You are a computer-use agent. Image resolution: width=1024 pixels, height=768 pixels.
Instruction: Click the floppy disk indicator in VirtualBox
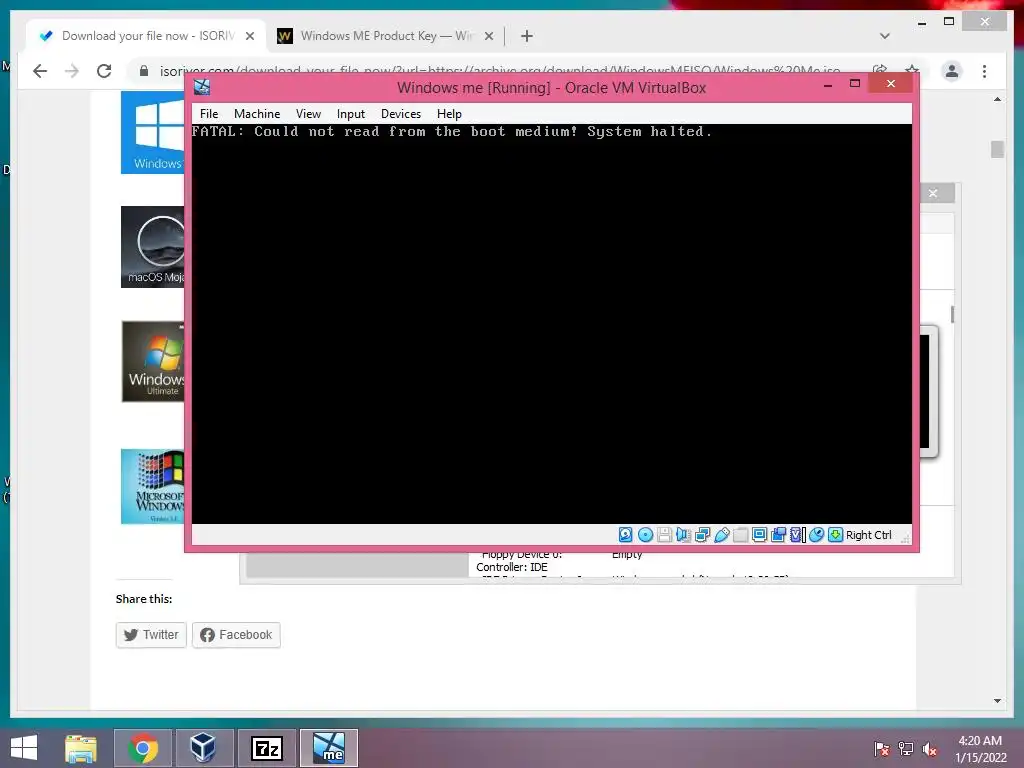click(x=664, y=535)
